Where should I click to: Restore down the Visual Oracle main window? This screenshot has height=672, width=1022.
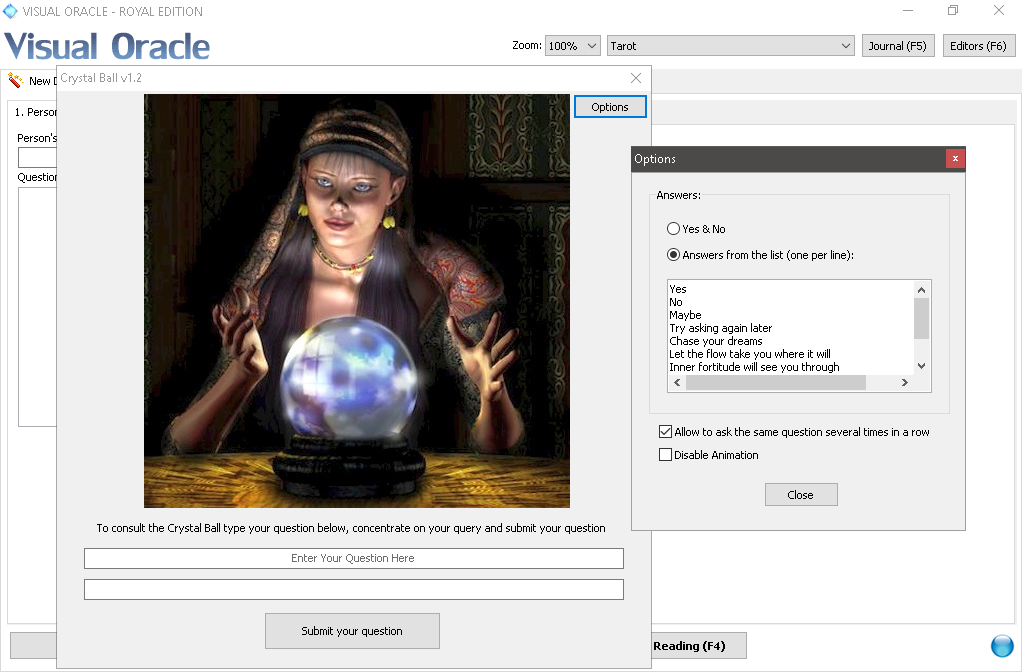tap(953, 10)
